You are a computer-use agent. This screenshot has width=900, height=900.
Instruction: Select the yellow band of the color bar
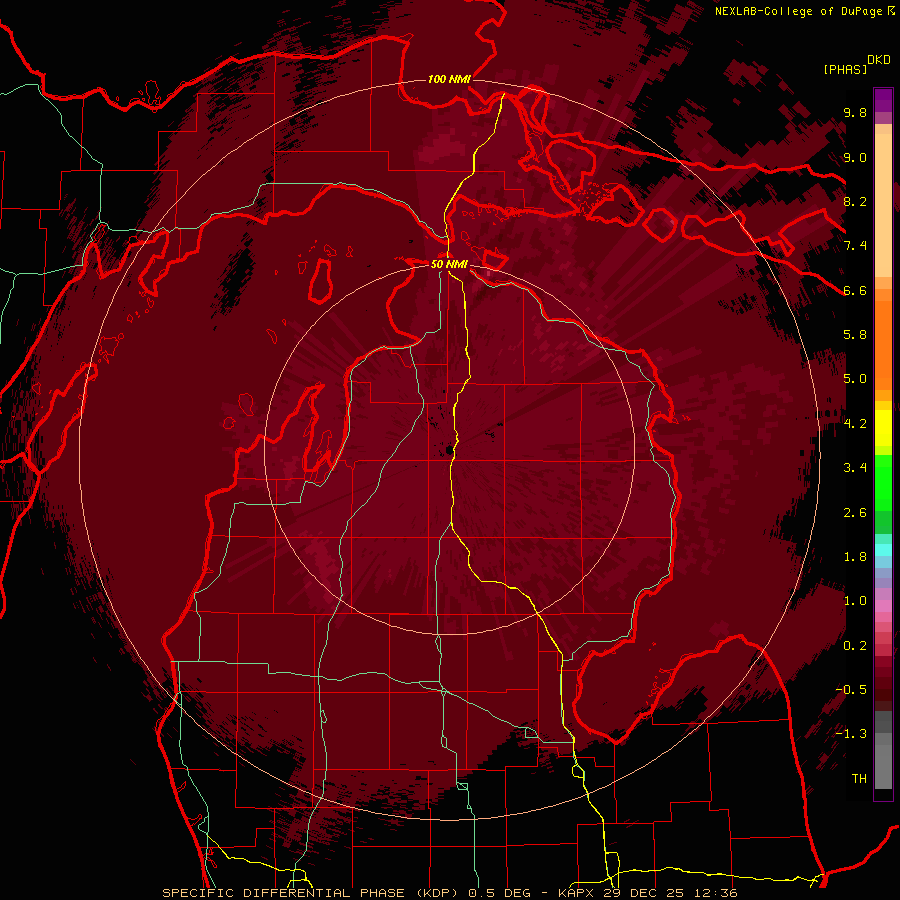click(883, 428)
